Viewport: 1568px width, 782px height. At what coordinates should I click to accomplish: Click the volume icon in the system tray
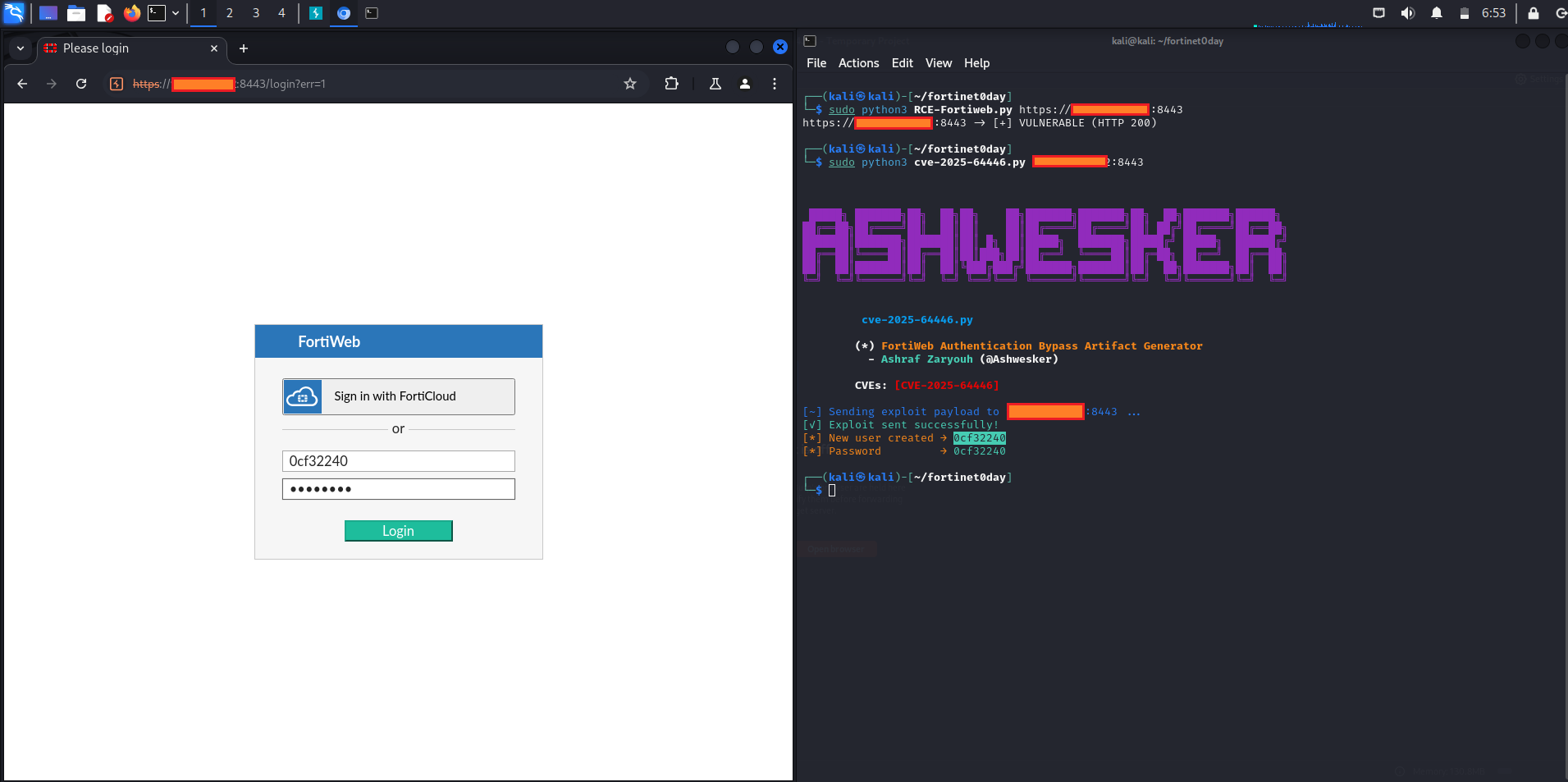click(1406, 13)
